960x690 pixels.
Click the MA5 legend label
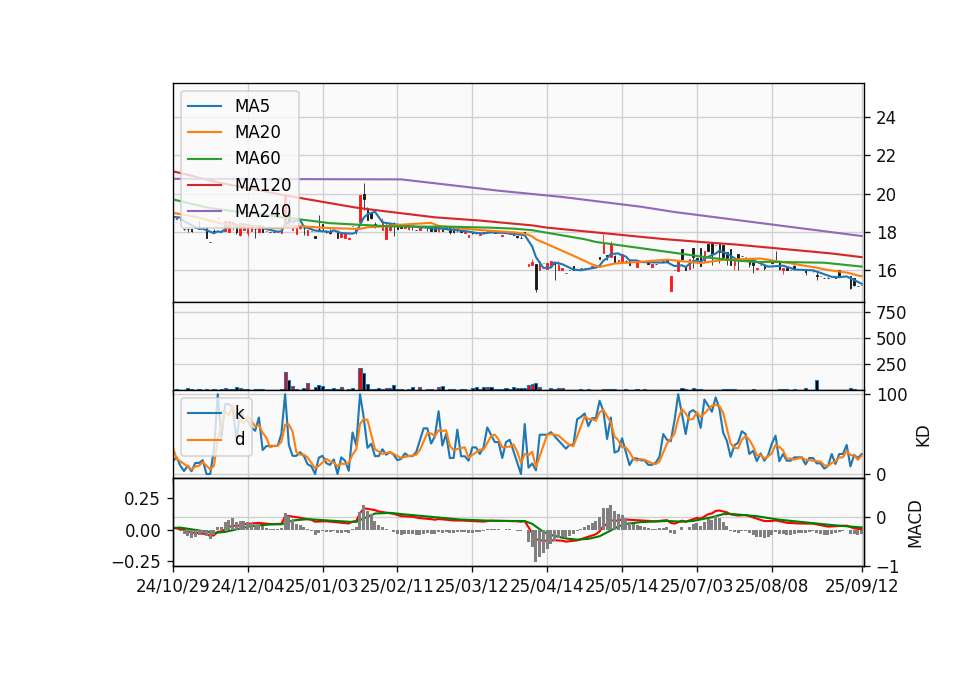[x=252, y=106]
